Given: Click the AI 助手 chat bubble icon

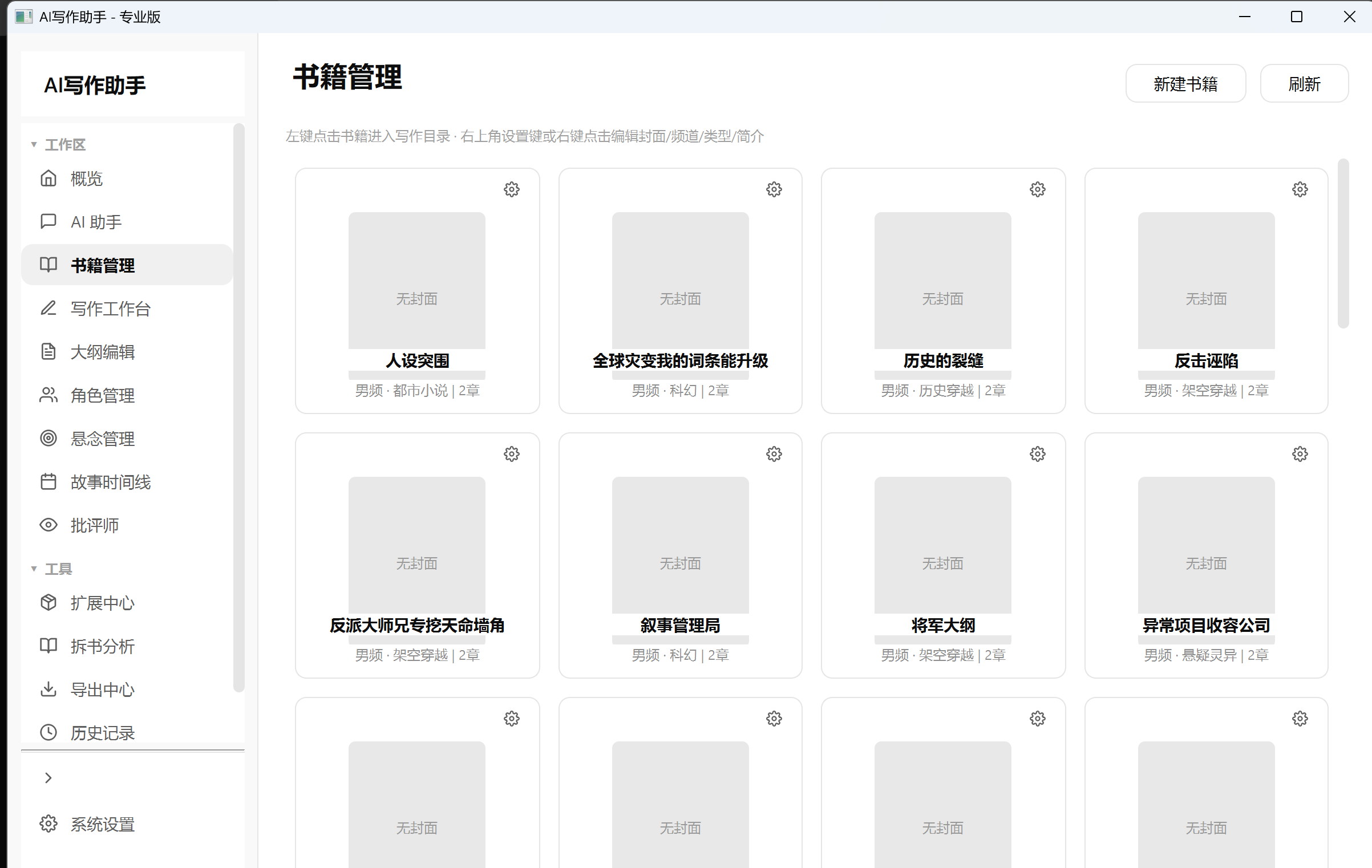Looking at the screenshot, I should pyautogui.click(x=48, y=221).
